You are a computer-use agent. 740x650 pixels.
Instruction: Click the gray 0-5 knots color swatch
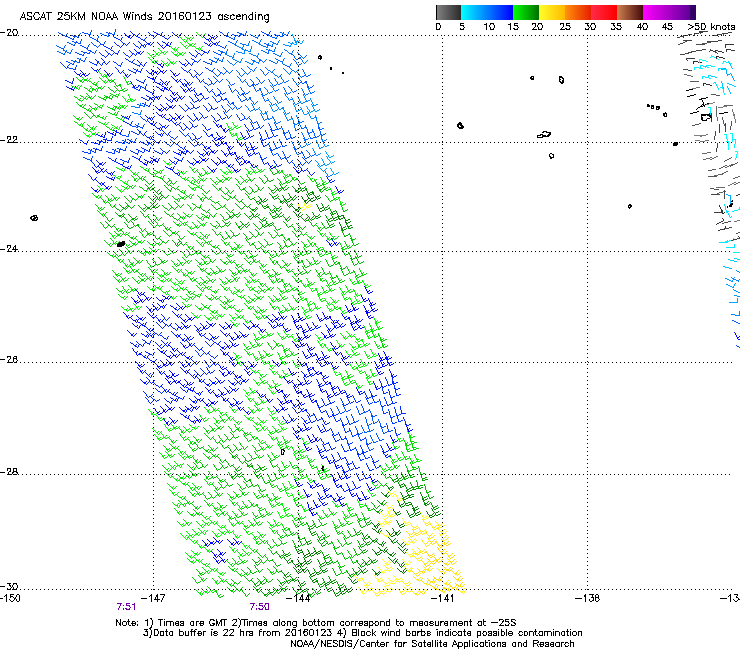[x=448, y=12]
